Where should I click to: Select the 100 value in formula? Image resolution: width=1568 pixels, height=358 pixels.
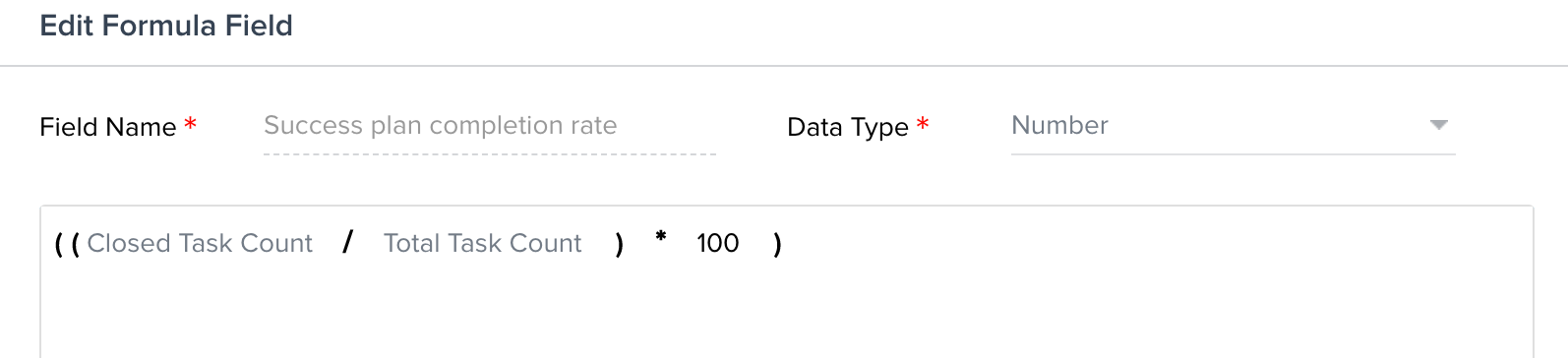(718, 243)
